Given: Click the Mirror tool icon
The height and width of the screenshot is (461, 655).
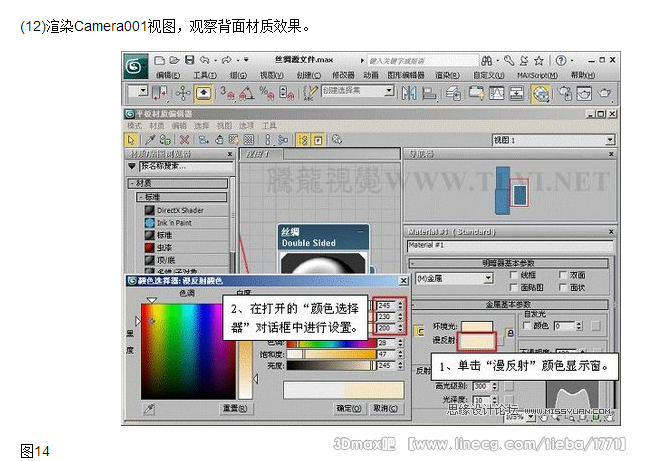Looking at the screenshot, I should pos(409,93).
